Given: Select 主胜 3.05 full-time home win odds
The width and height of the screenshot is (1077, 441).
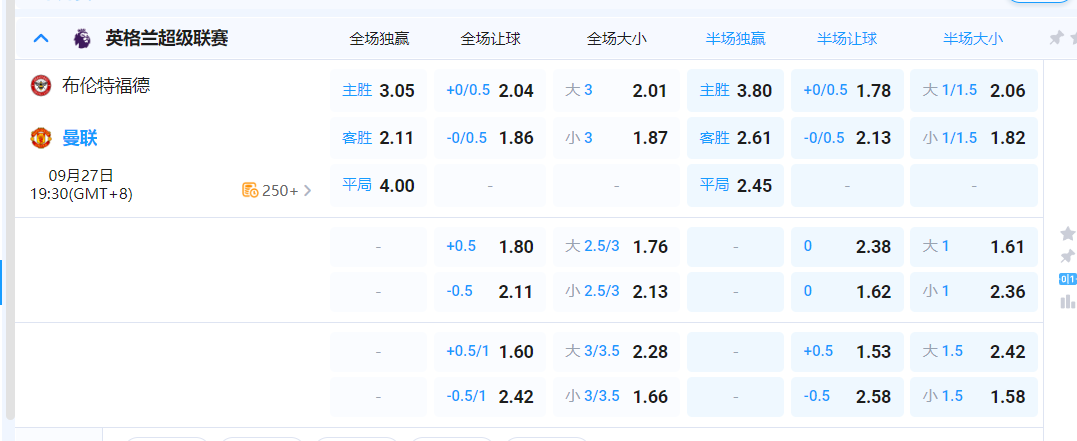Looking at the screenshot, I should coord(378,91).
